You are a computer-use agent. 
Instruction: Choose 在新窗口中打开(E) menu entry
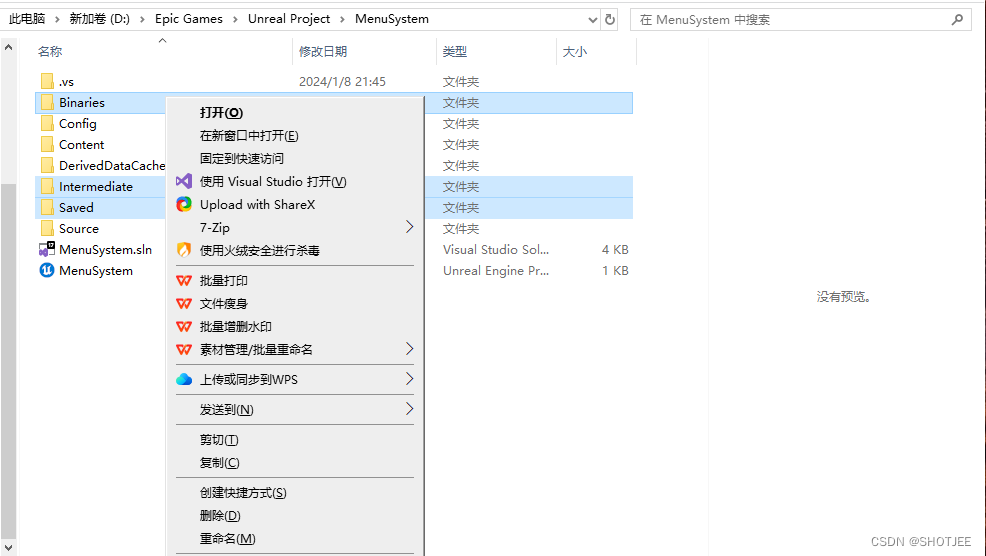[249, 136]
